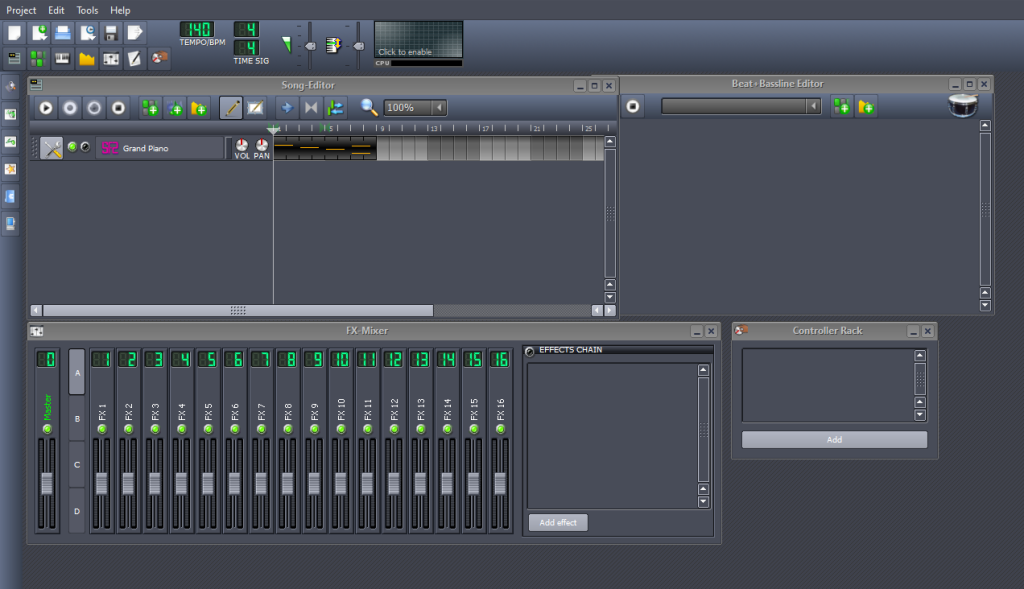This screenshot has width=1024, height=589.
Task: Open the Project menu
Action: tap(21, 10)
